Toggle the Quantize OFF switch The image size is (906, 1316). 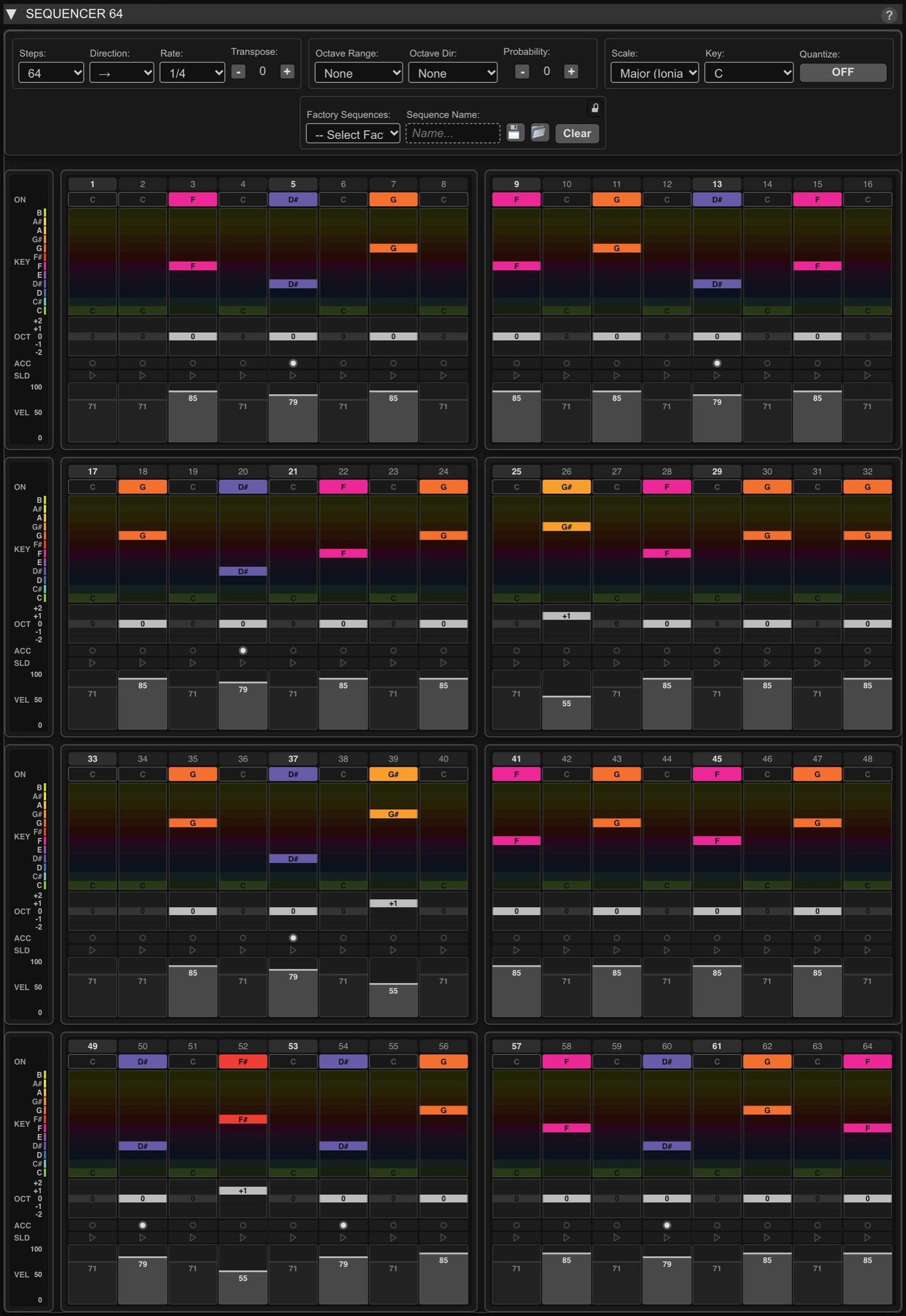[x=843, y=72]
